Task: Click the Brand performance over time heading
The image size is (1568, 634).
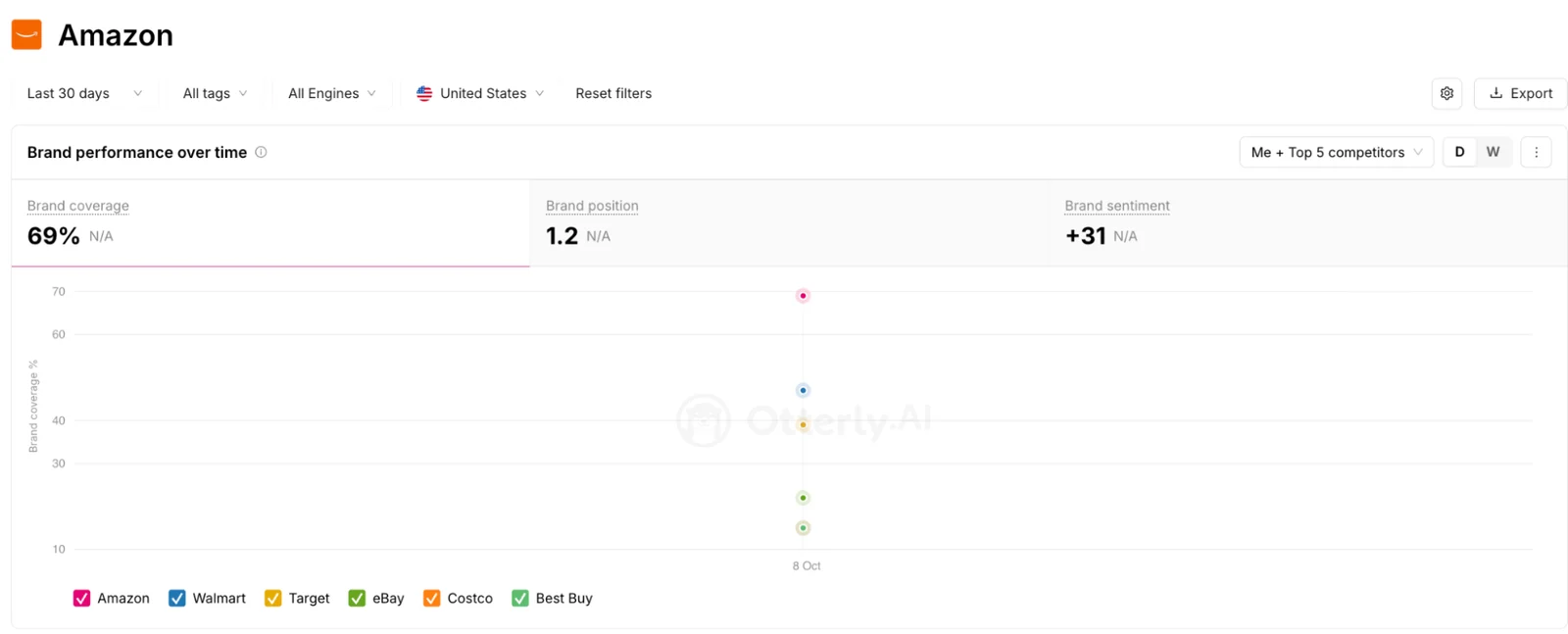Action: coord(137,152)
